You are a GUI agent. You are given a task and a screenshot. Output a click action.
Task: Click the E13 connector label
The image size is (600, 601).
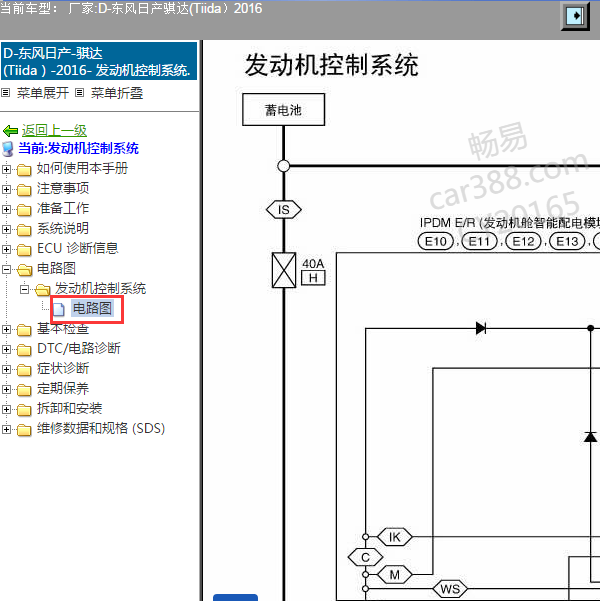[x=567, y=241]
